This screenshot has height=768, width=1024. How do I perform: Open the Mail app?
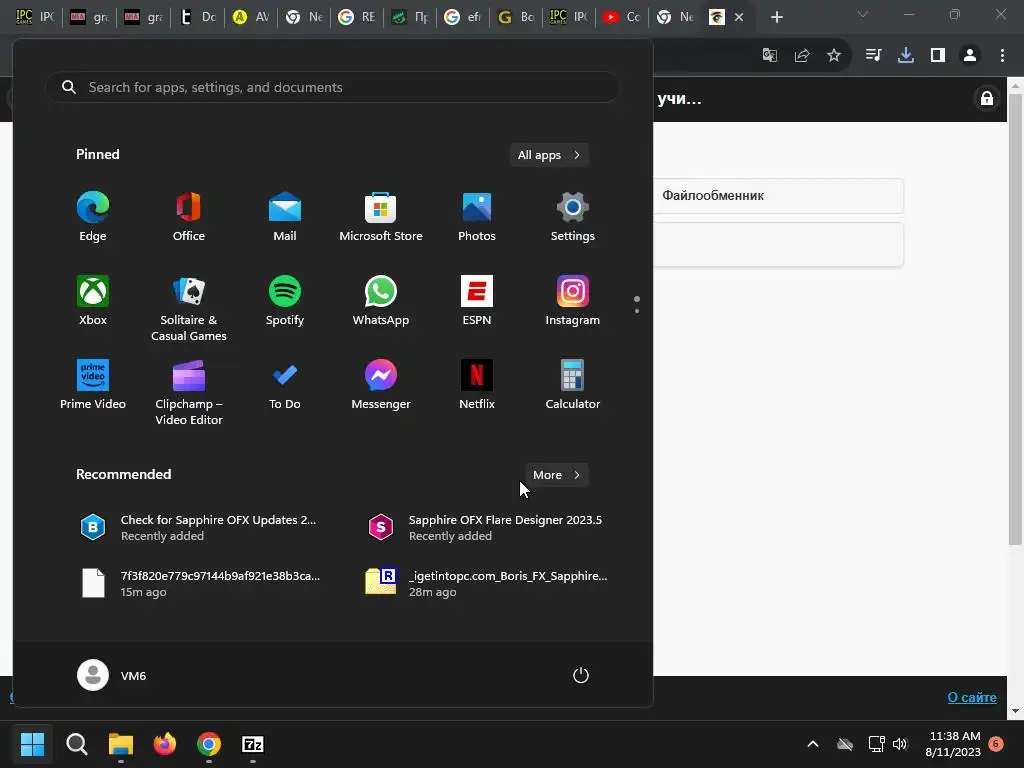tap(285, 217)
